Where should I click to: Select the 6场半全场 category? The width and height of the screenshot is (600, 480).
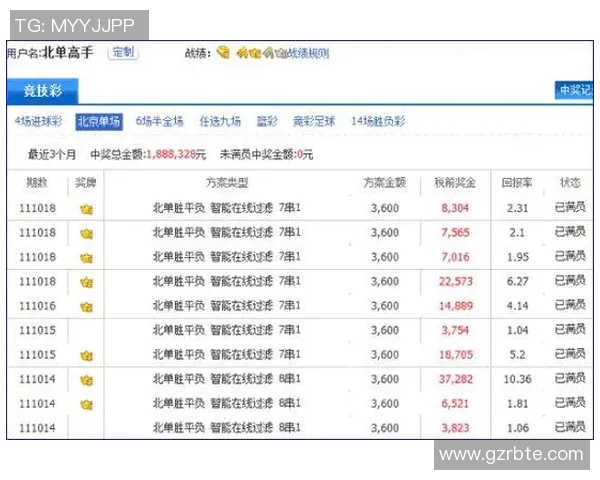160,121
